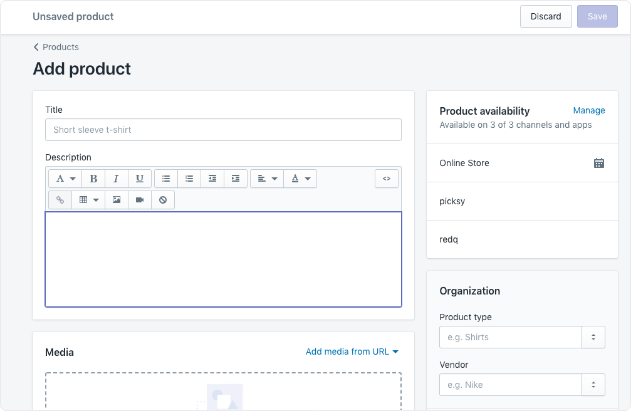Click the outdent icon
This screenshot has height=411, width=631.
tap(212, 179)
